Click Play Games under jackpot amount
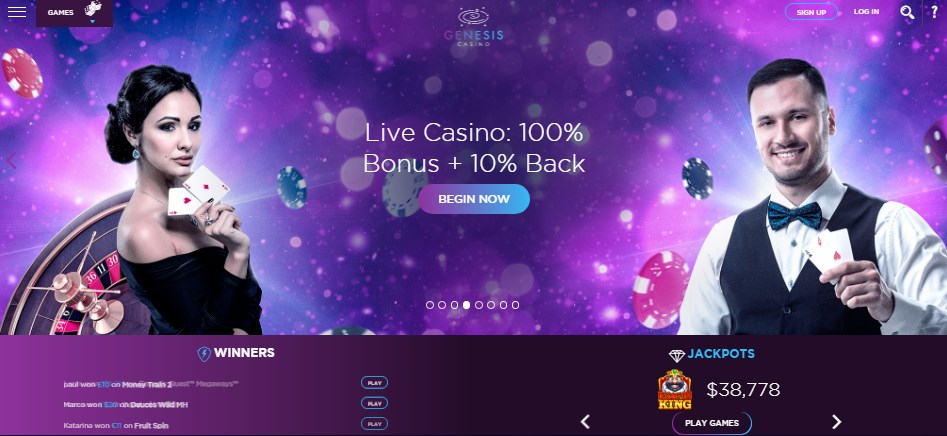 pyautogui.click(x=711, y=423)
